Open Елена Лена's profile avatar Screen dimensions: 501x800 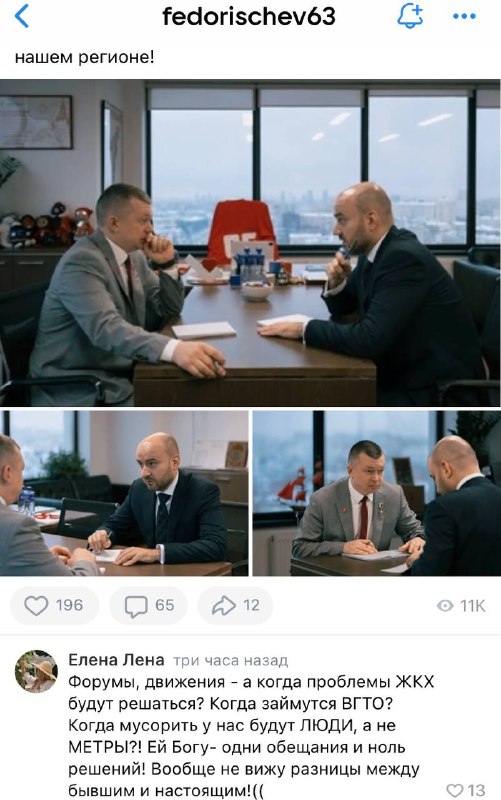point(36,671)
